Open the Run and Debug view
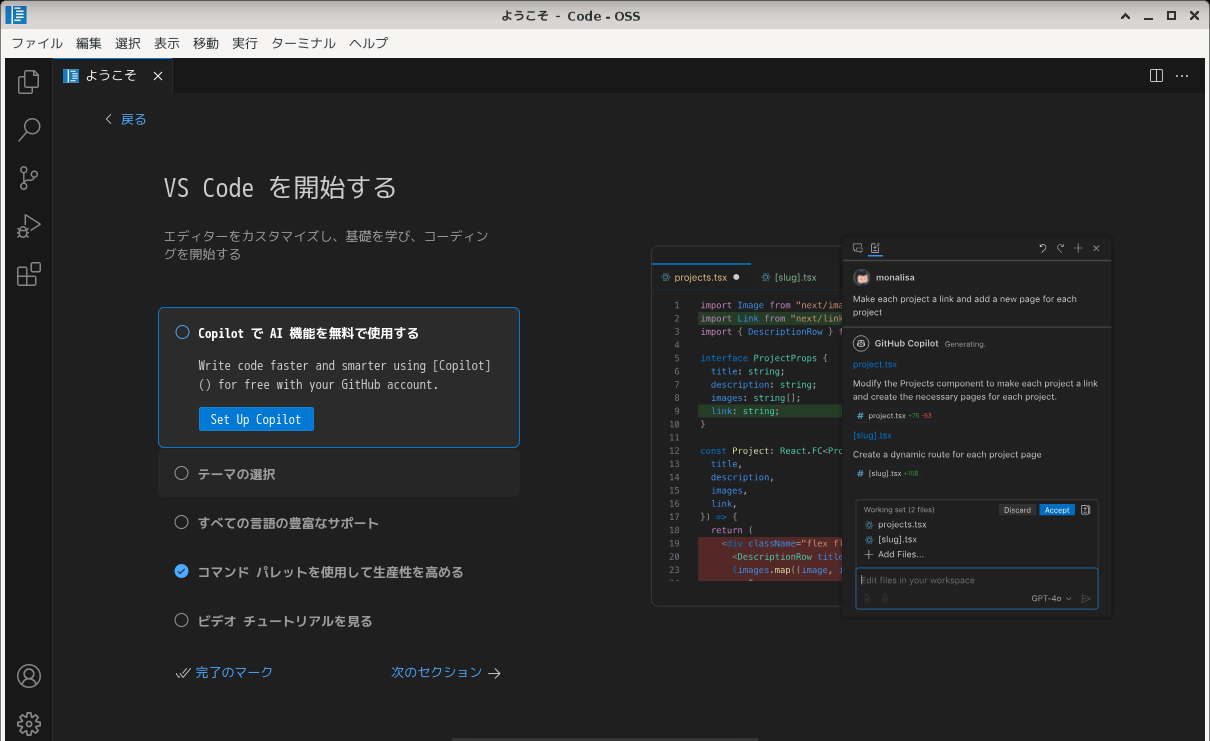The image size is (1210, 741). pos(29,226)
